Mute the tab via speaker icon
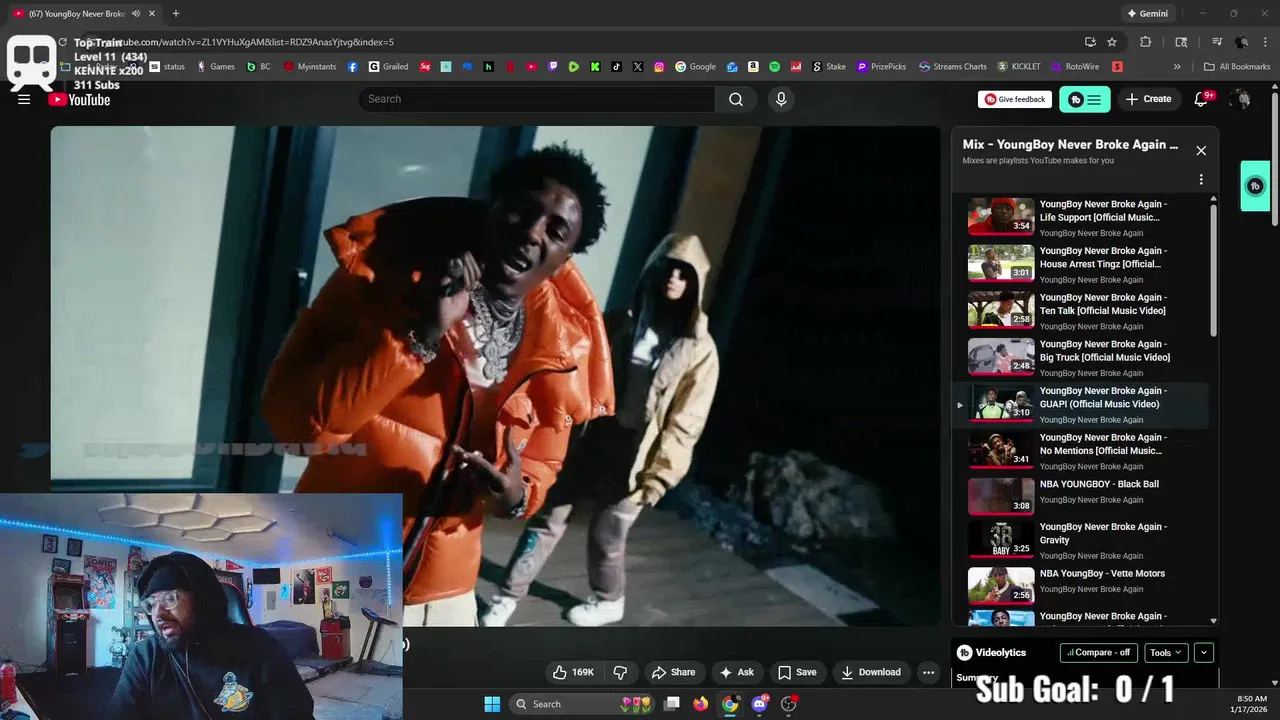This screenshot has width=1280, height=720. (x=135, y=13)
